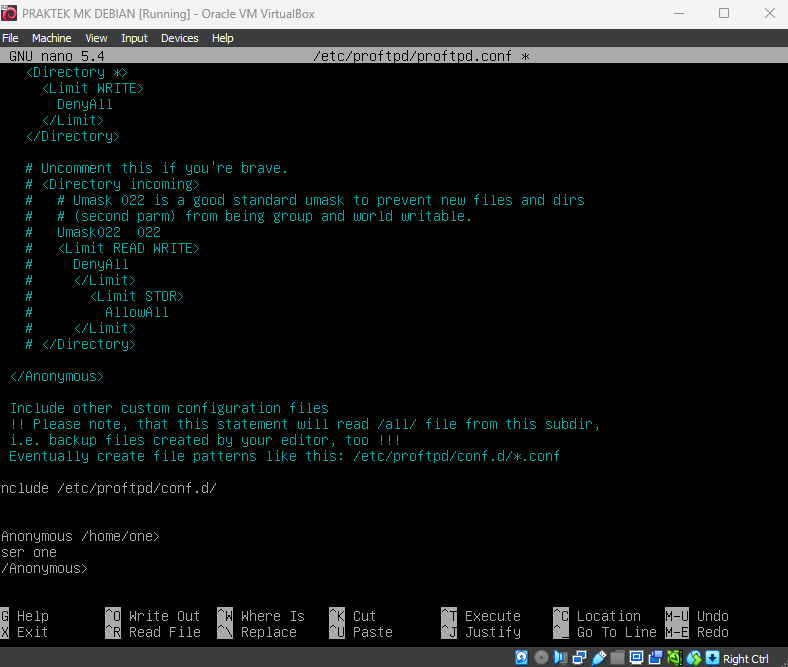The width and height of the screenshot is (788, 667).
Task: Open the audio settings status icon
Action: [x=560, y=657]
